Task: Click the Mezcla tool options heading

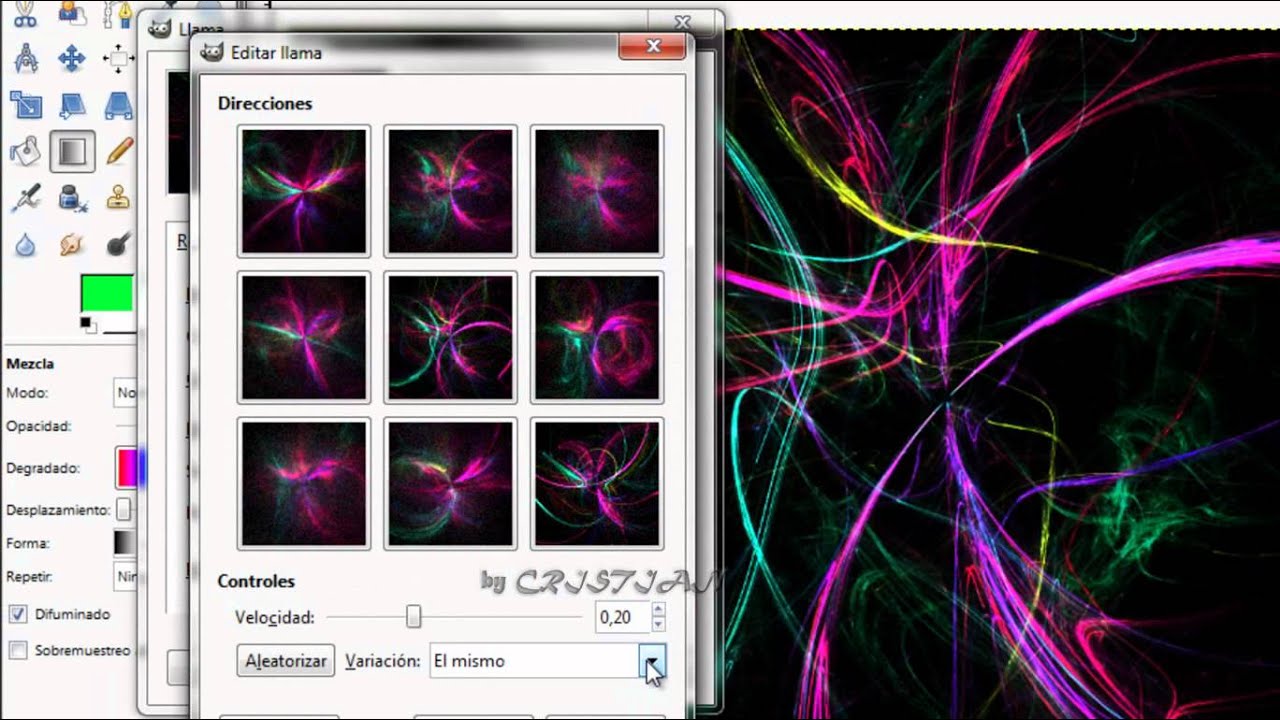Action: pos(30,364)
